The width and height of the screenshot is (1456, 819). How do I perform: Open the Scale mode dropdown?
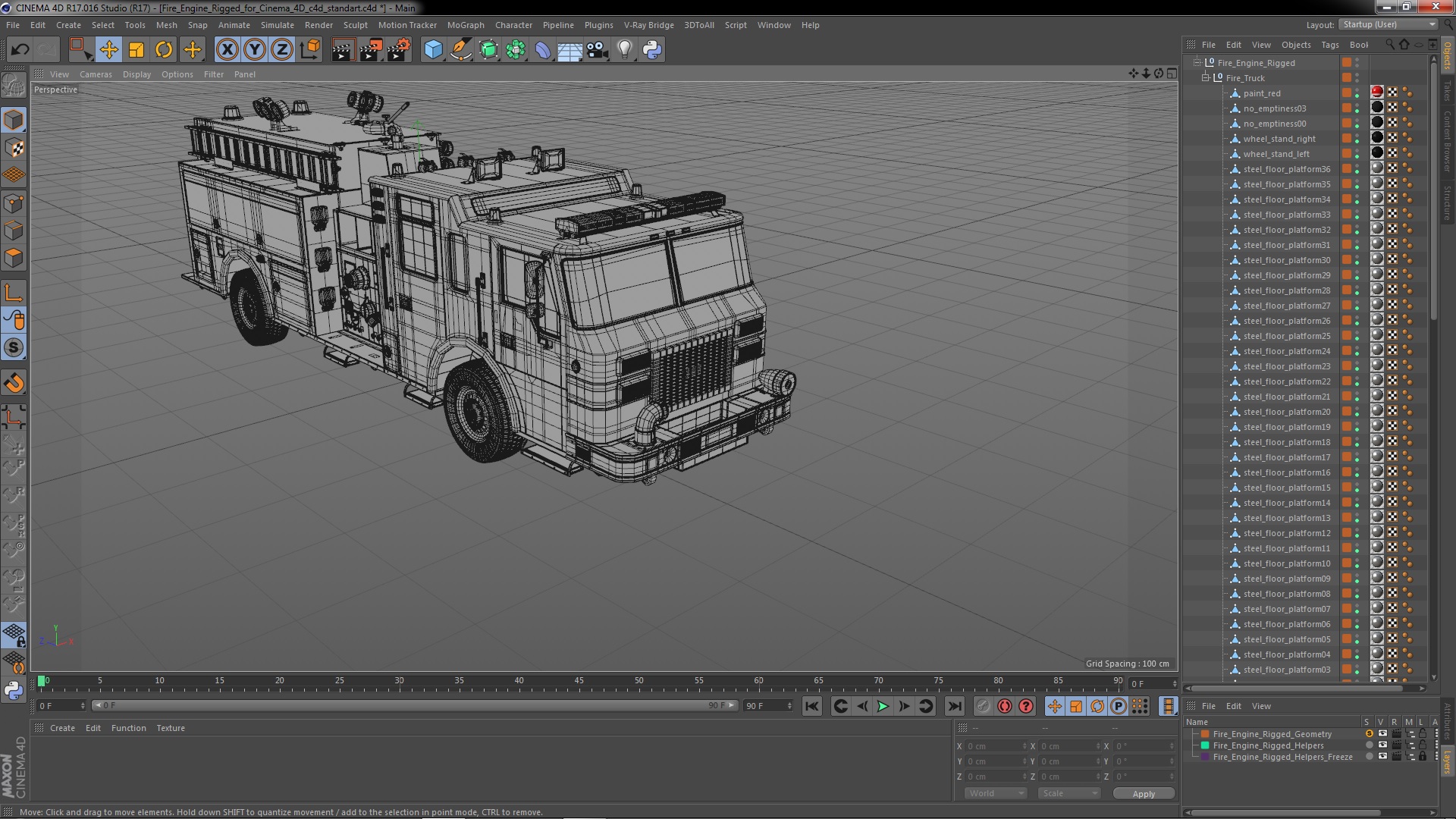tap(1068, 793)
